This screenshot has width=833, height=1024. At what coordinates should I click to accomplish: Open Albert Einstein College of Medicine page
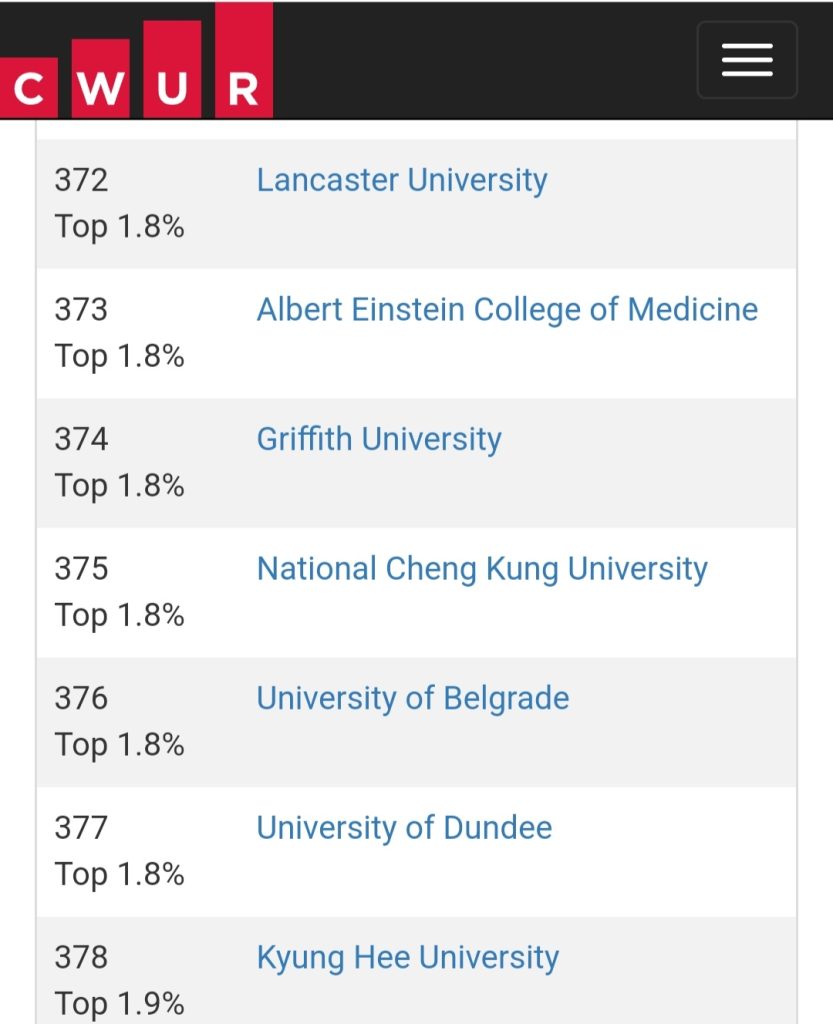[x=507, y=310]
